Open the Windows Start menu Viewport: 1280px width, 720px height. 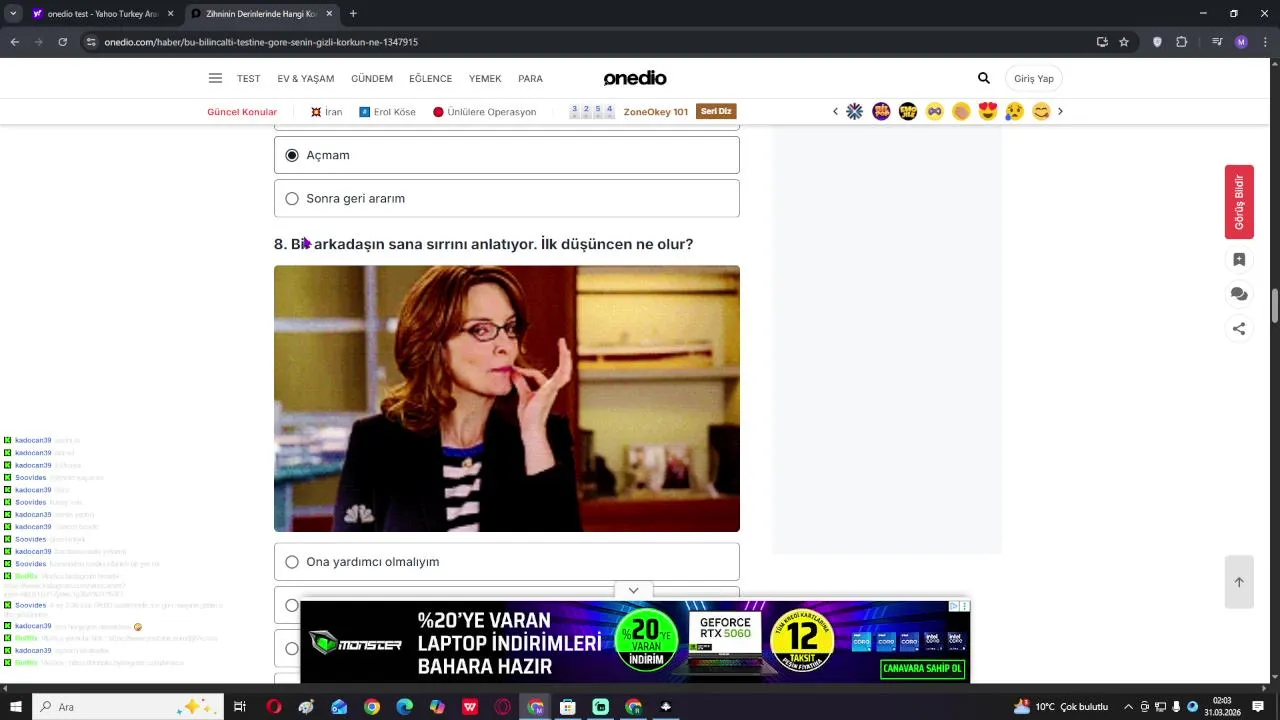tap(16, 707)
